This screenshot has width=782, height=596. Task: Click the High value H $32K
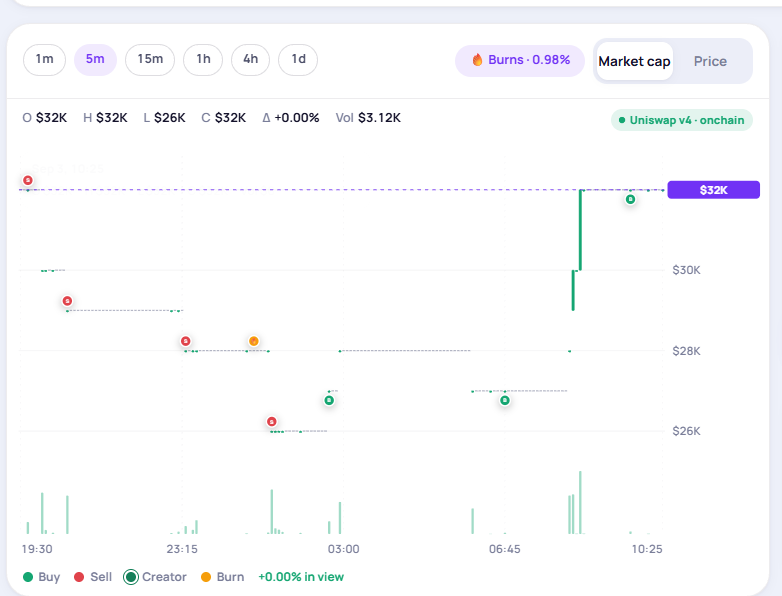pos(105,118)
